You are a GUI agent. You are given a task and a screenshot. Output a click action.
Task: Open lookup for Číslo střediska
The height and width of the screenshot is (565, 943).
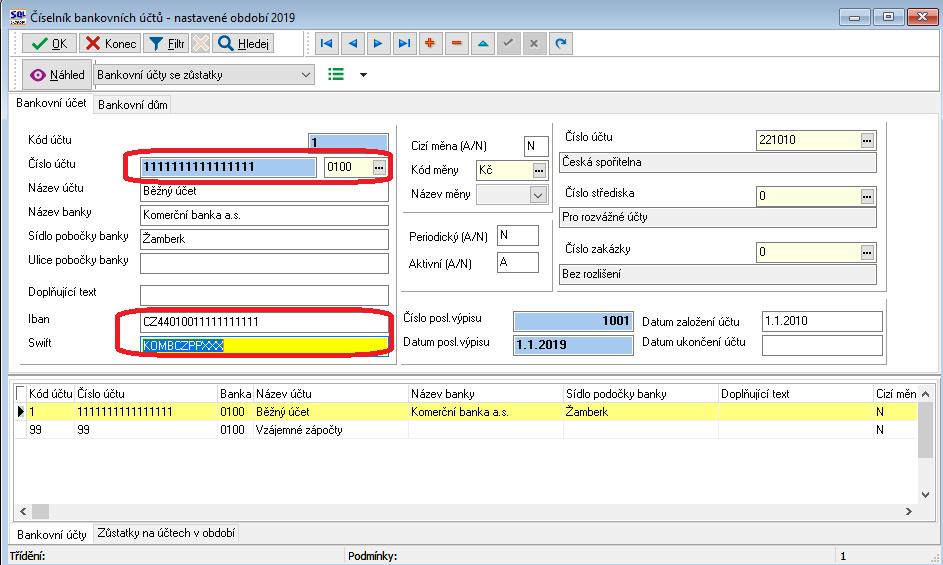pos(867,196)
